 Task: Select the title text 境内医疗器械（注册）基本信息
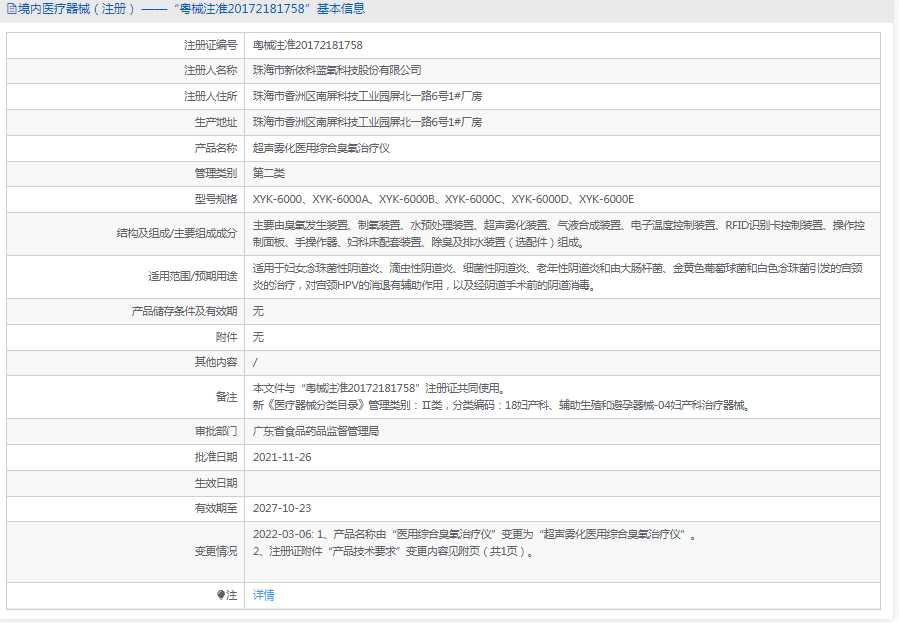tap(191, 9)
